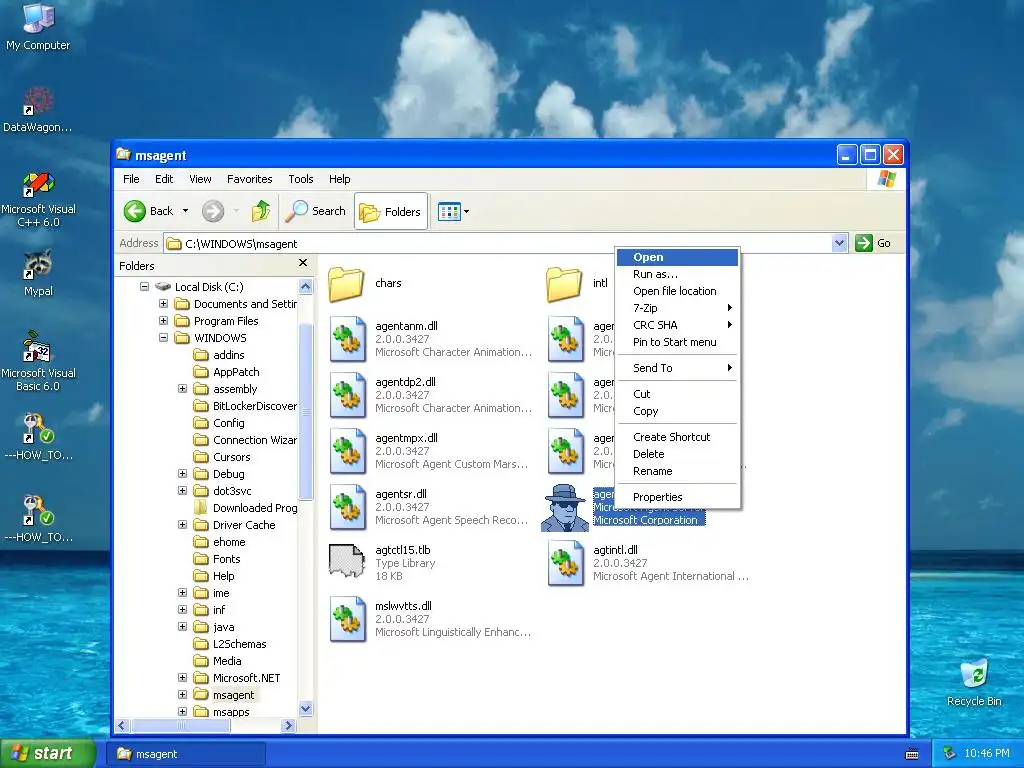
Task: Choose Open file location
Action: [x=677, y=291]
